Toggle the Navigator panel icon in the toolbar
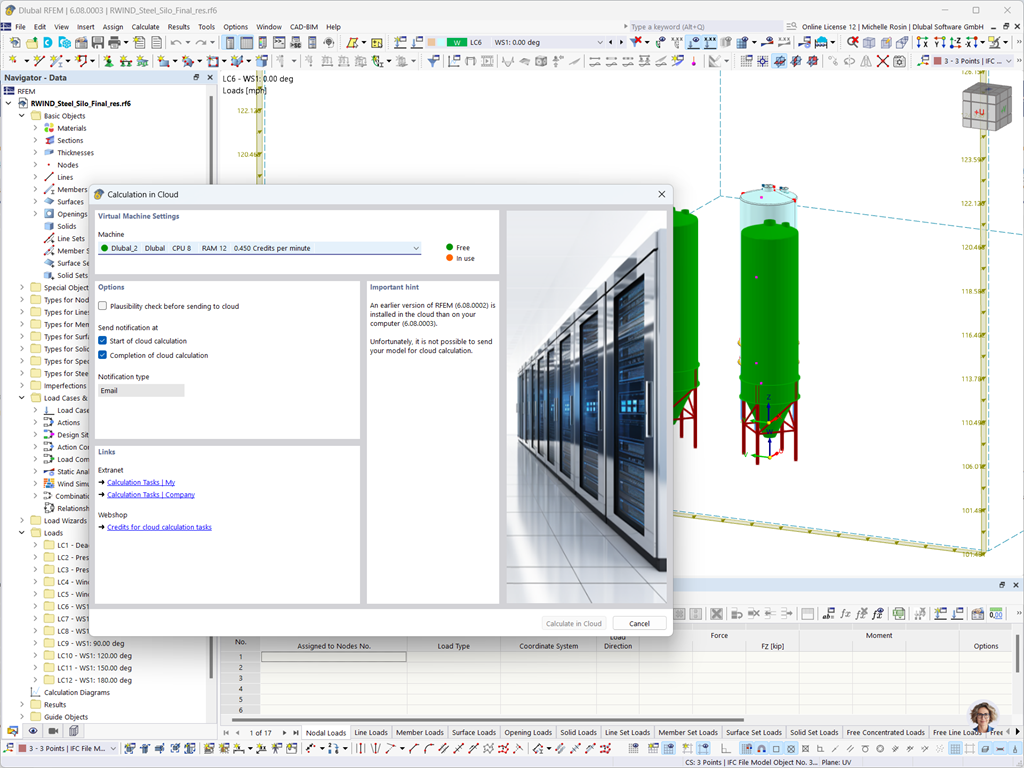This screenshot has height=768, width=1024. (230, 42)
